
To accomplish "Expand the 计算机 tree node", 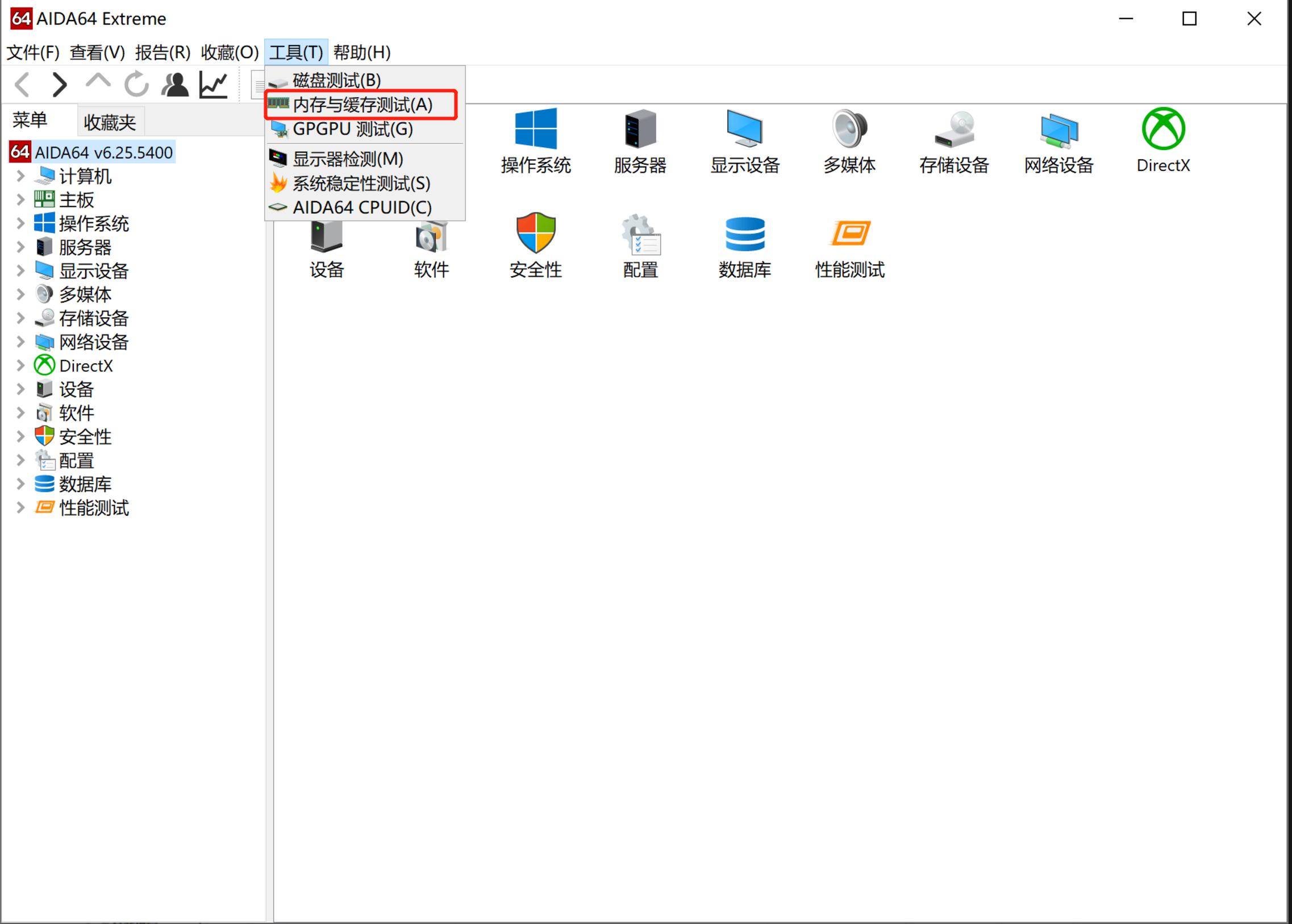I will click(20, 176).
